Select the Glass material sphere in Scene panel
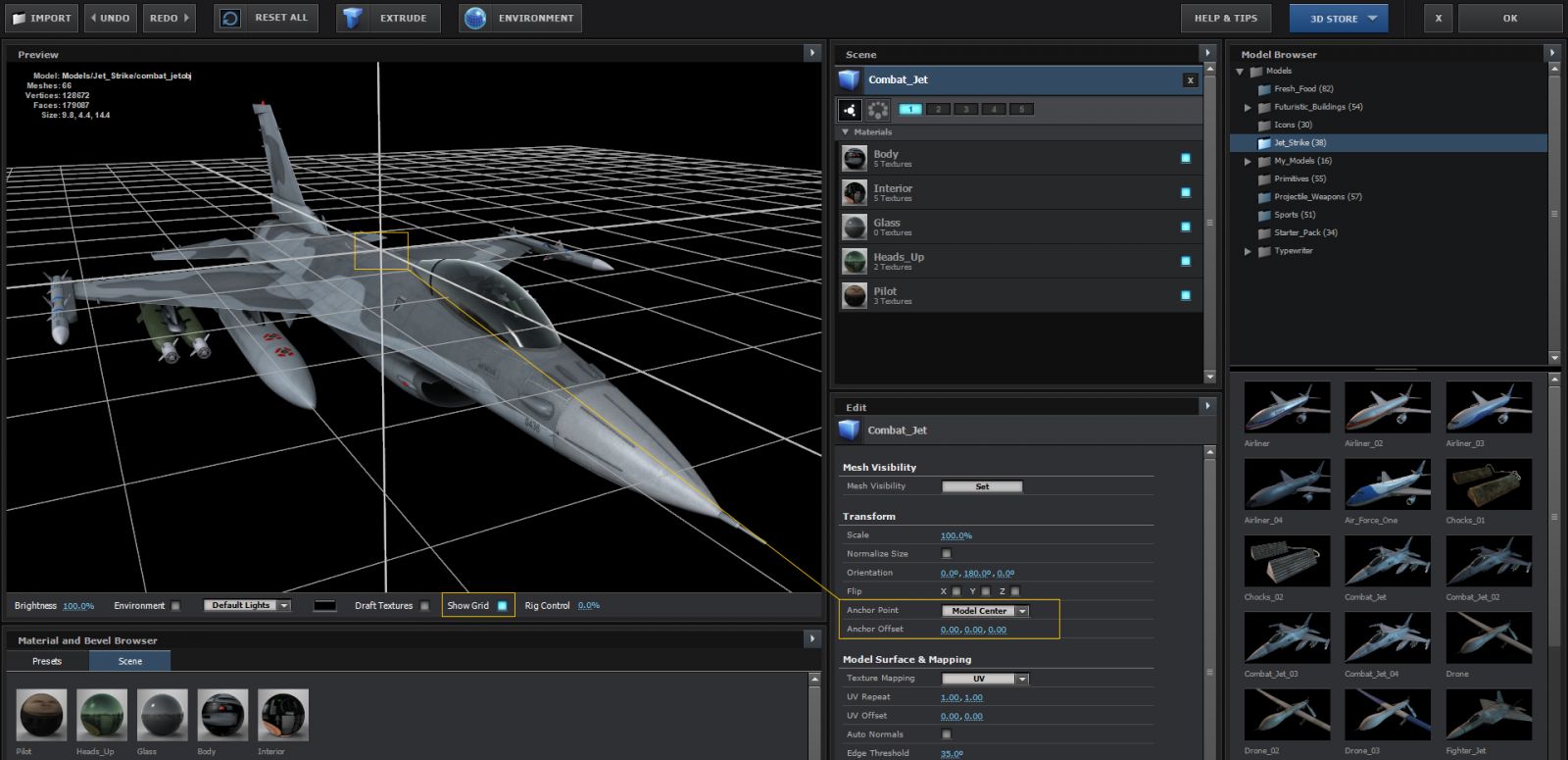1568x760 pixels. (x=855, y=227)
